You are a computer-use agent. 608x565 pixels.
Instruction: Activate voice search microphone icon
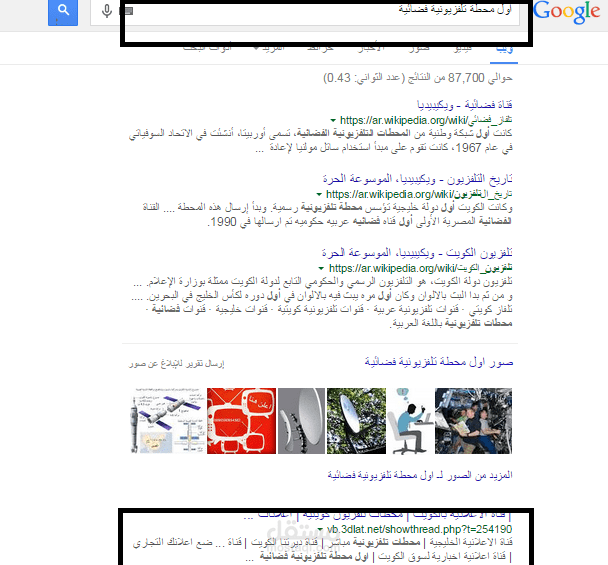click(x=107, y=11)
